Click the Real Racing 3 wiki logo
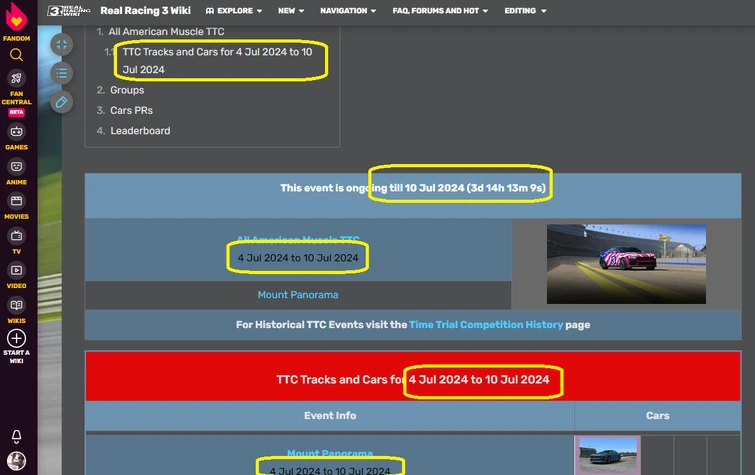Screen dimensions: 755x475 pos(68,11)
